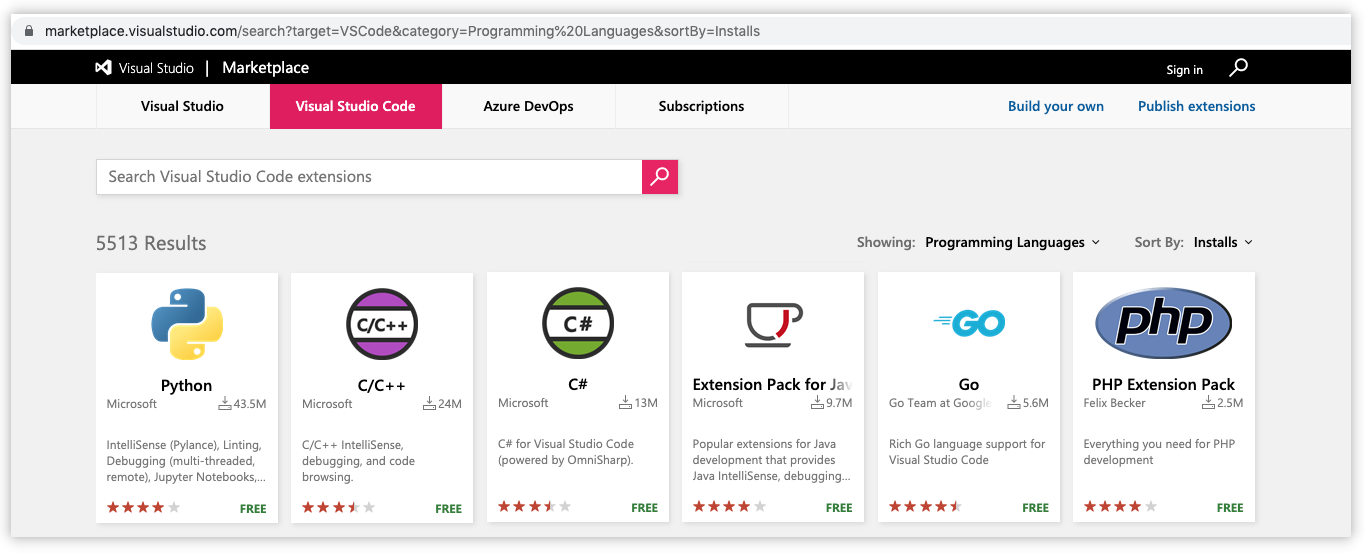Screen dimensions: 1366x553
Task: Click Microsoft publisher under C/C++
Action: click(327, 404)
